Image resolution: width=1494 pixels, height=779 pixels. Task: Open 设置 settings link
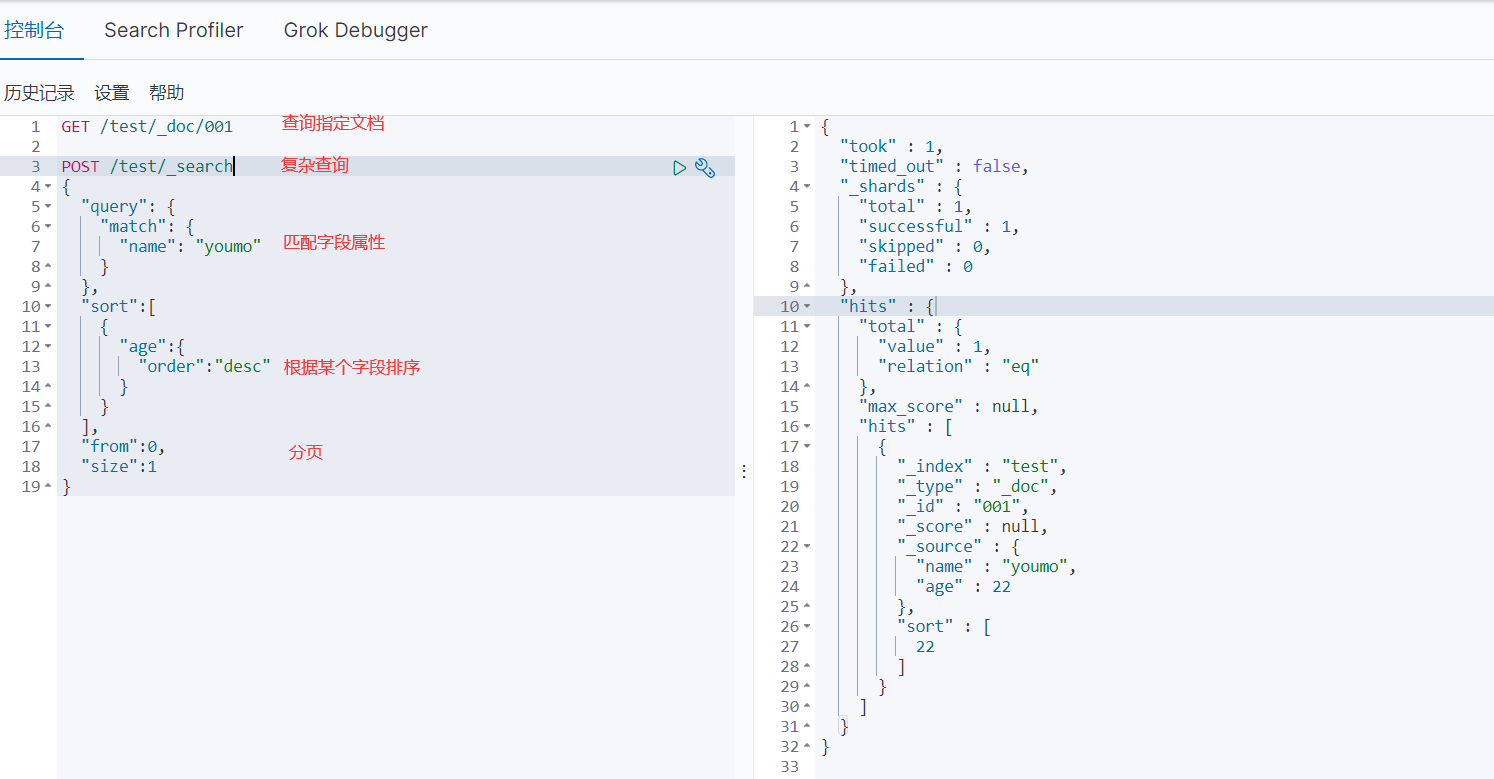pyautogui.click(x=112, y=93)
